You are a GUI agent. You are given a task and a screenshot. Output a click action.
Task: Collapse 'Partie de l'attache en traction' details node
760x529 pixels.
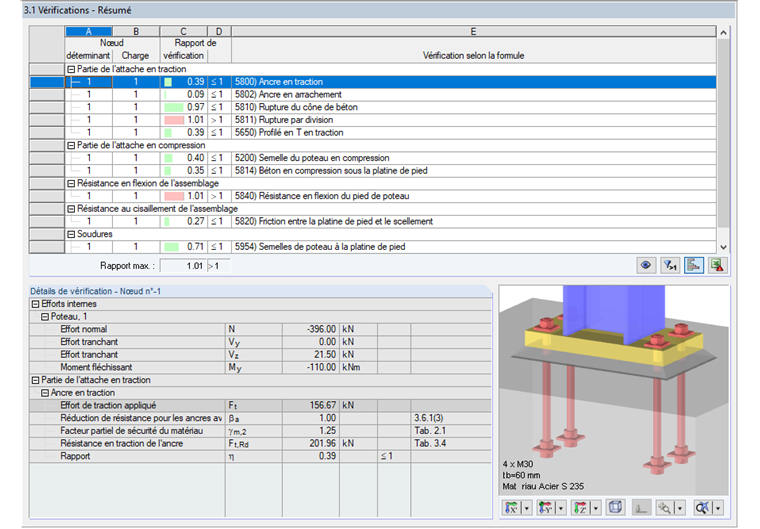pos(35,380)
